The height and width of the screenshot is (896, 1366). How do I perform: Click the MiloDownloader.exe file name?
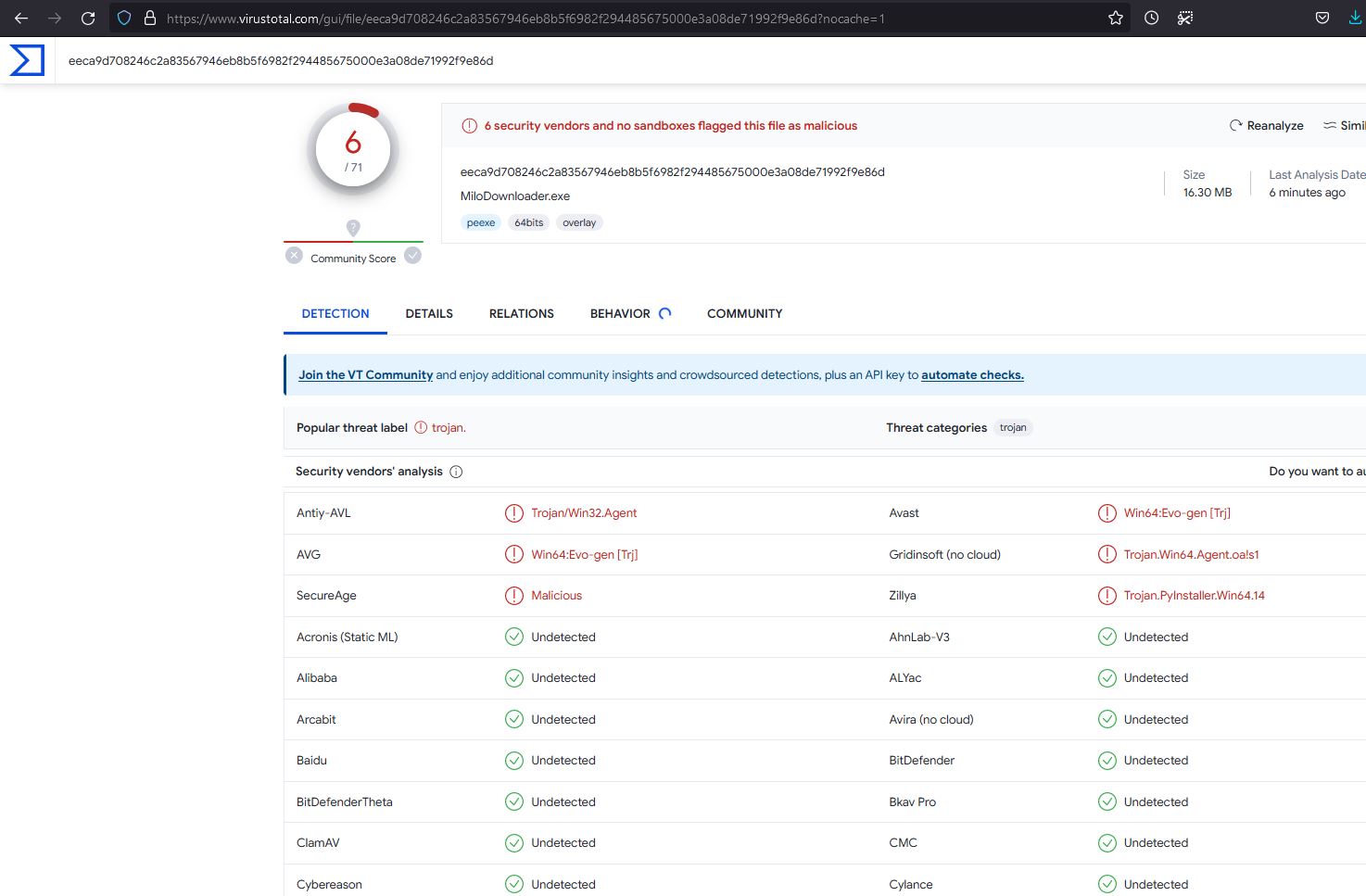click(515, 196)
